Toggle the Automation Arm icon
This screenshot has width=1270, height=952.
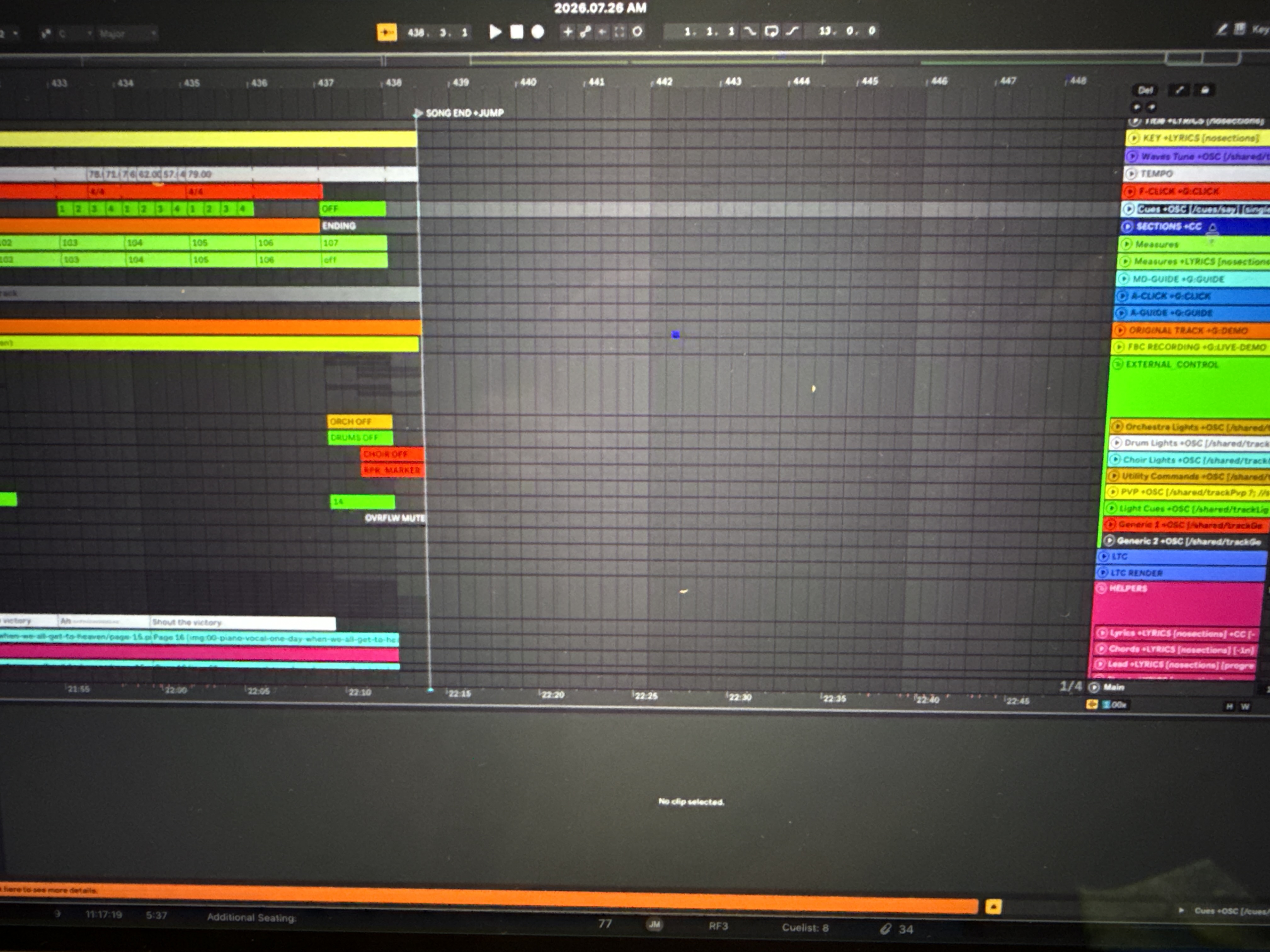pos(585,31)
